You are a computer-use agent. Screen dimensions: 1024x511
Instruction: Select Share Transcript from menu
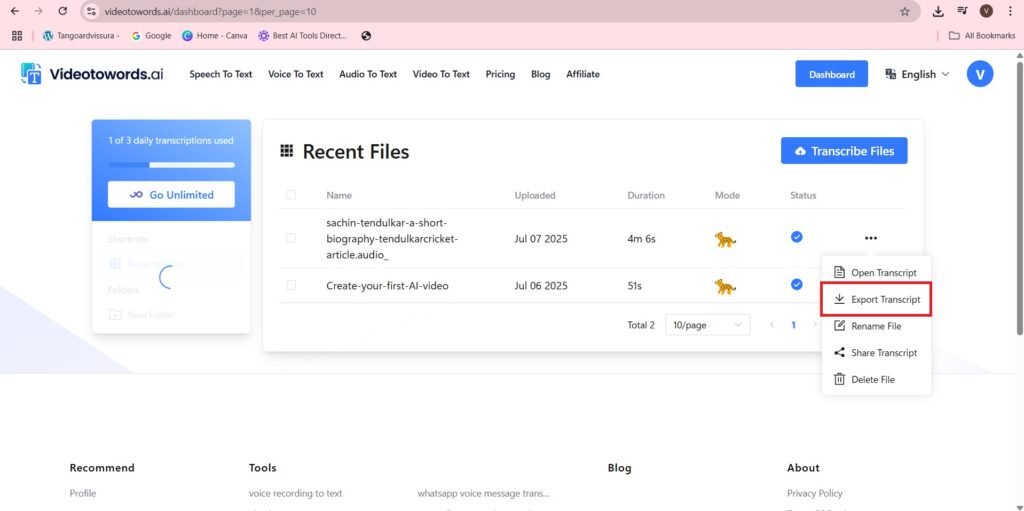click(x=876, y=353)
